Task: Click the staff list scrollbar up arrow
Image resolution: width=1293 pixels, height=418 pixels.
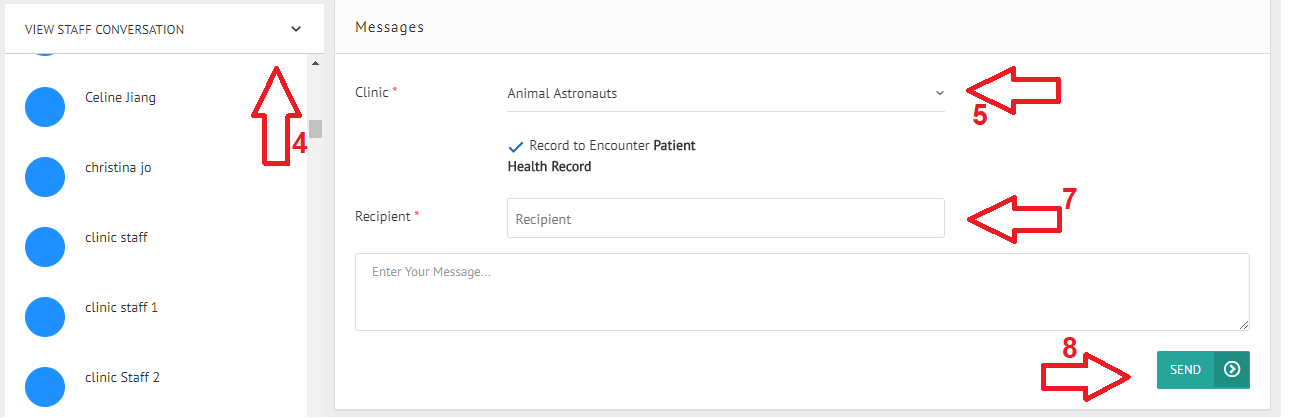Action: click(315, 64)
